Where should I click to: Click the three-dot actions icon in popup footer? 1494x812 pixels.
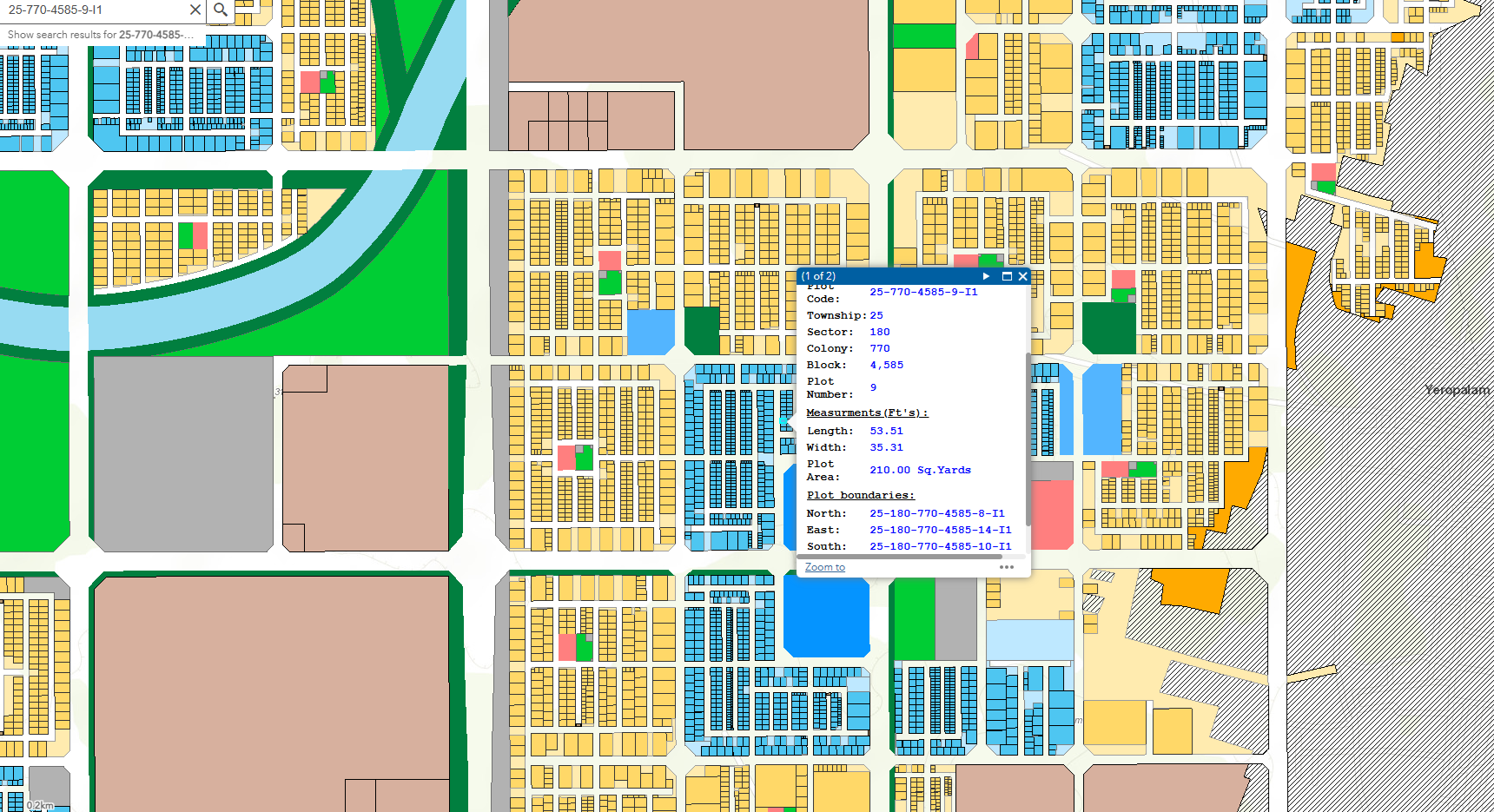pyautogui.click(x=1006, y=566)
